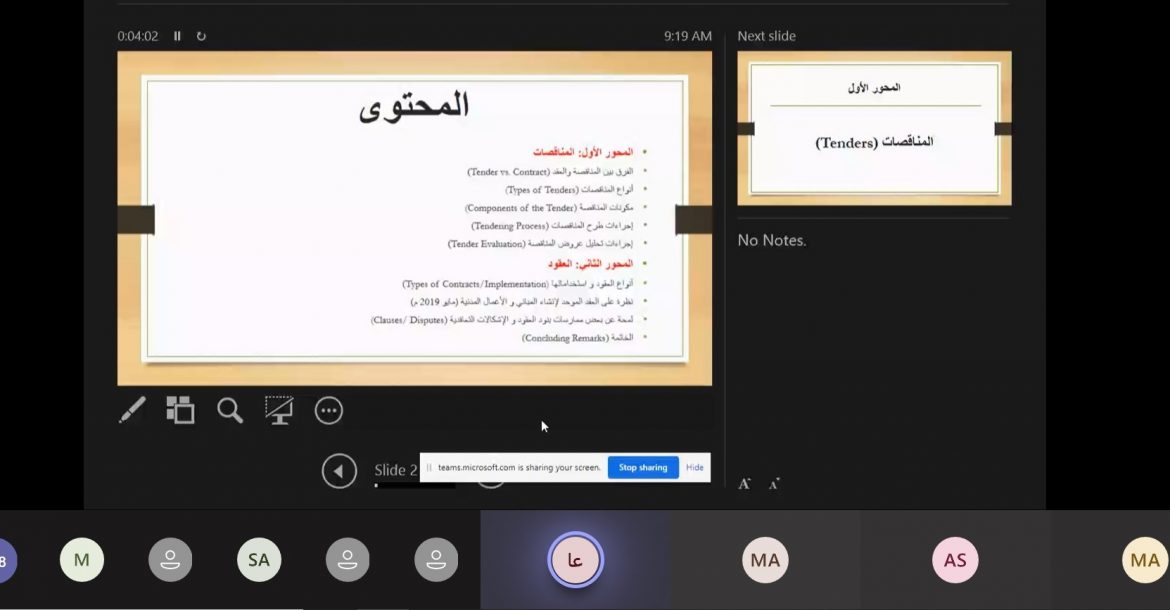1170x610 pixels.
Task: Go to the previous slide arrow
Action: (x=339, y=471)
